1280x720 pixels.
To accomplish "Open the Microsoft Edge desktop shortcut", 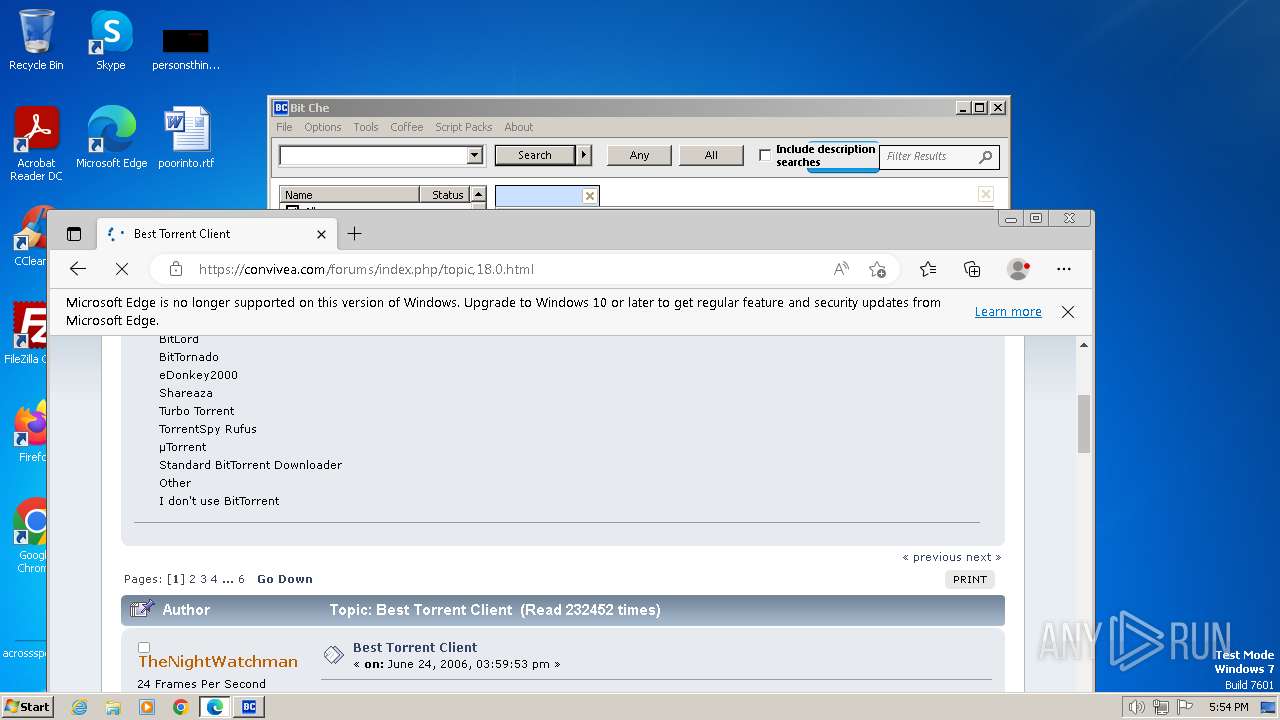I will point(111,138).
